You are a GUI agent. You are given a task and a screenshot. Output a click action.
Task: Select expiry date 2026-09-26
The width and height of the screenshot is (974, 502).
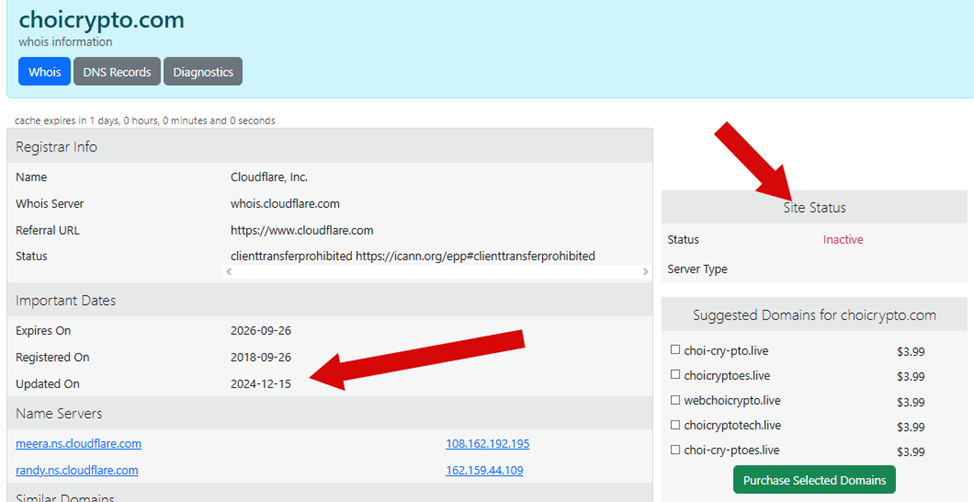click(261, 331)
